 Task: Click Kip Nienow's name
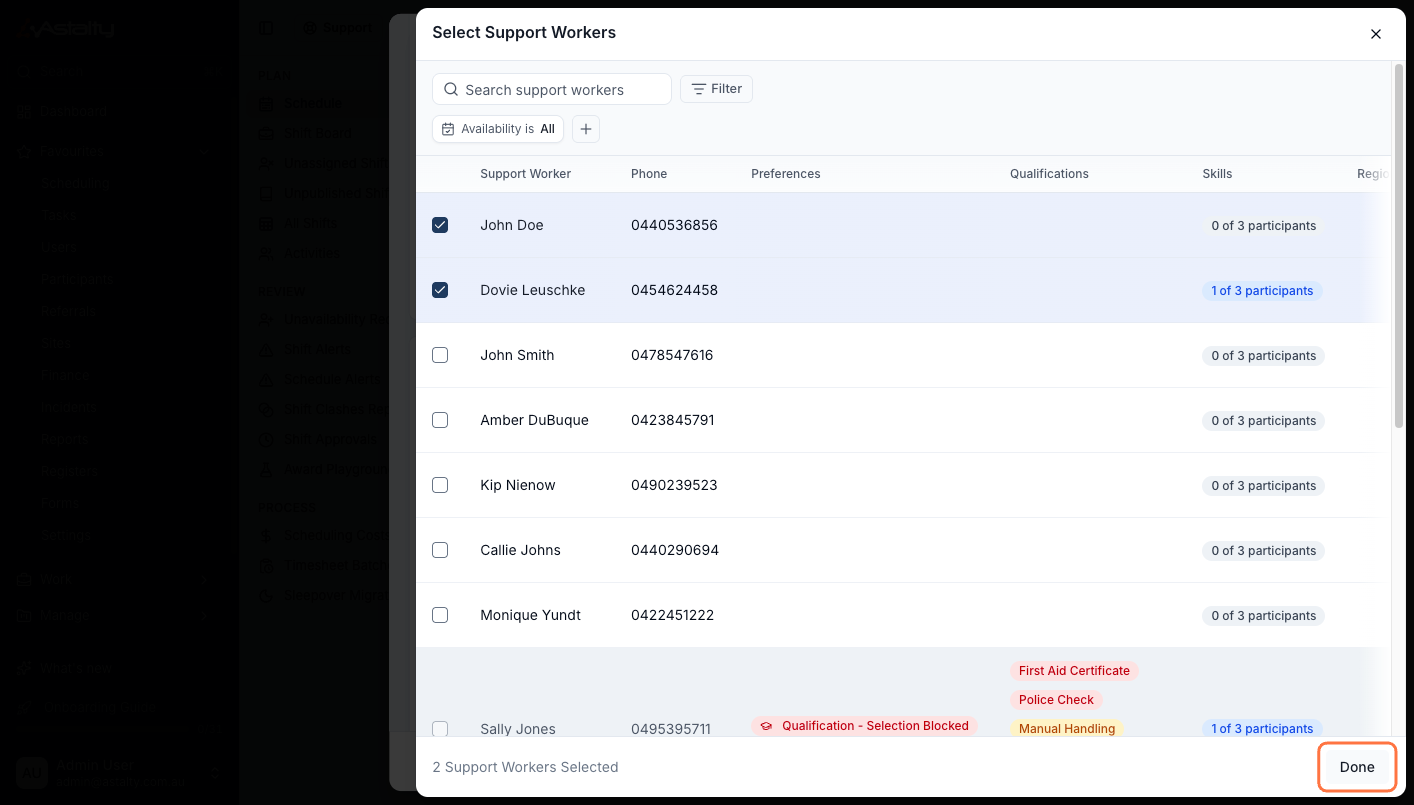tap(518, 485)
